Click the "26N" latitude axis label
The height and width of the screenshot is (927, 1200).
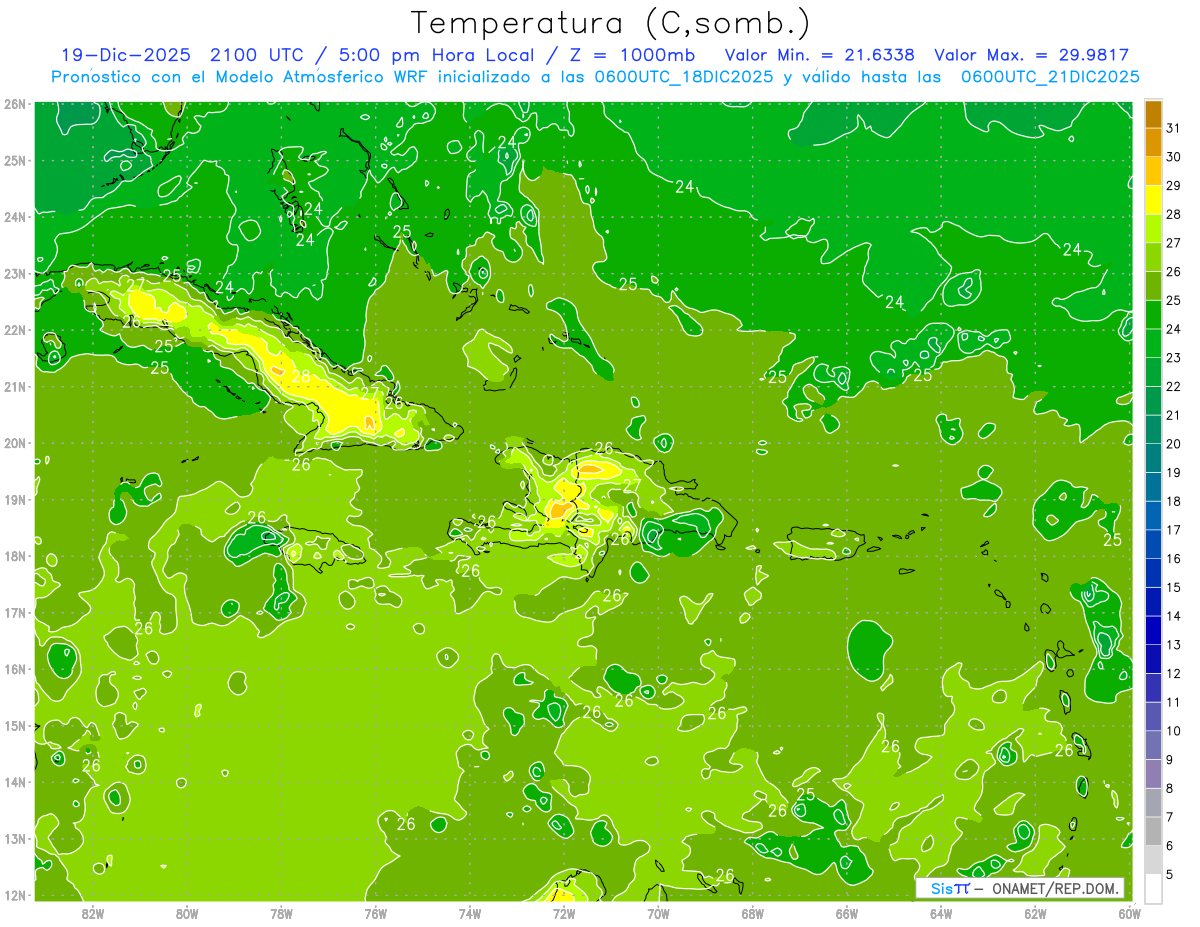(x=14, y=104)
